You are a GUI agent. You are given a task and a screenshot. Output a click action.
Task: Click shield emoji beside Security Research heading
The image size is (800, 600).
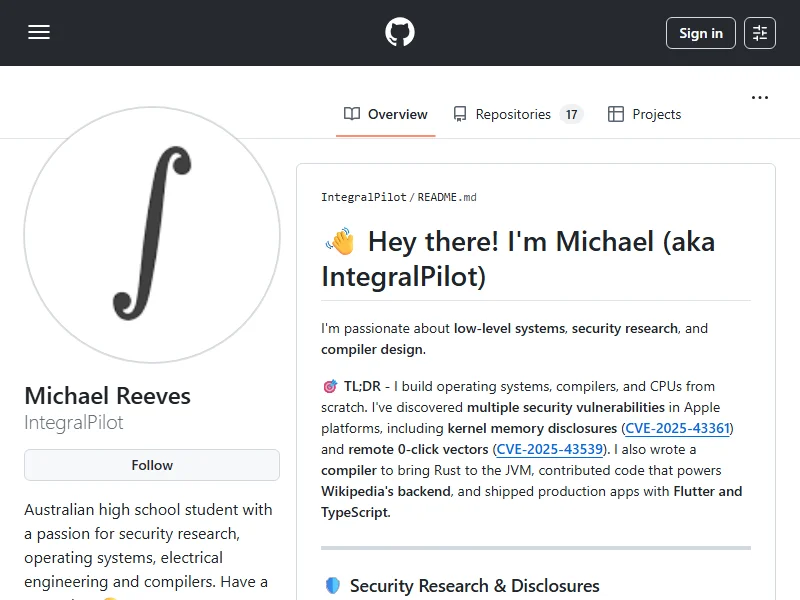[x=333, y=586]
